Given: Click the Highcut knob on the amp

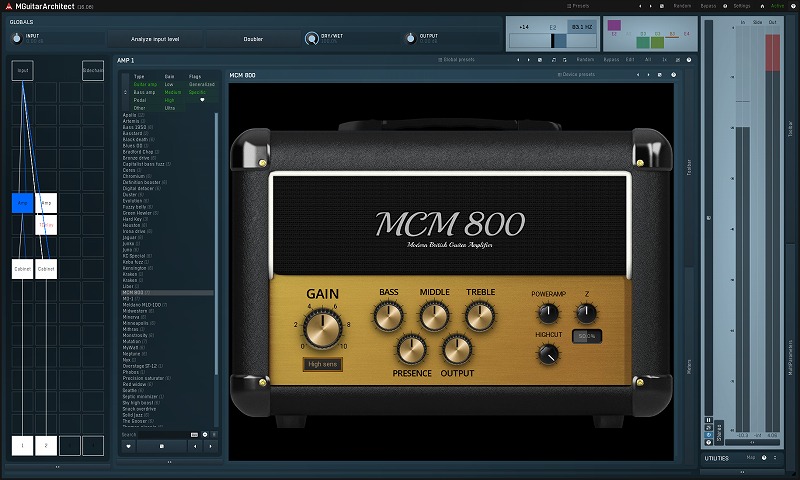Looking at the screenshot, I should click(x=548, y=352).
